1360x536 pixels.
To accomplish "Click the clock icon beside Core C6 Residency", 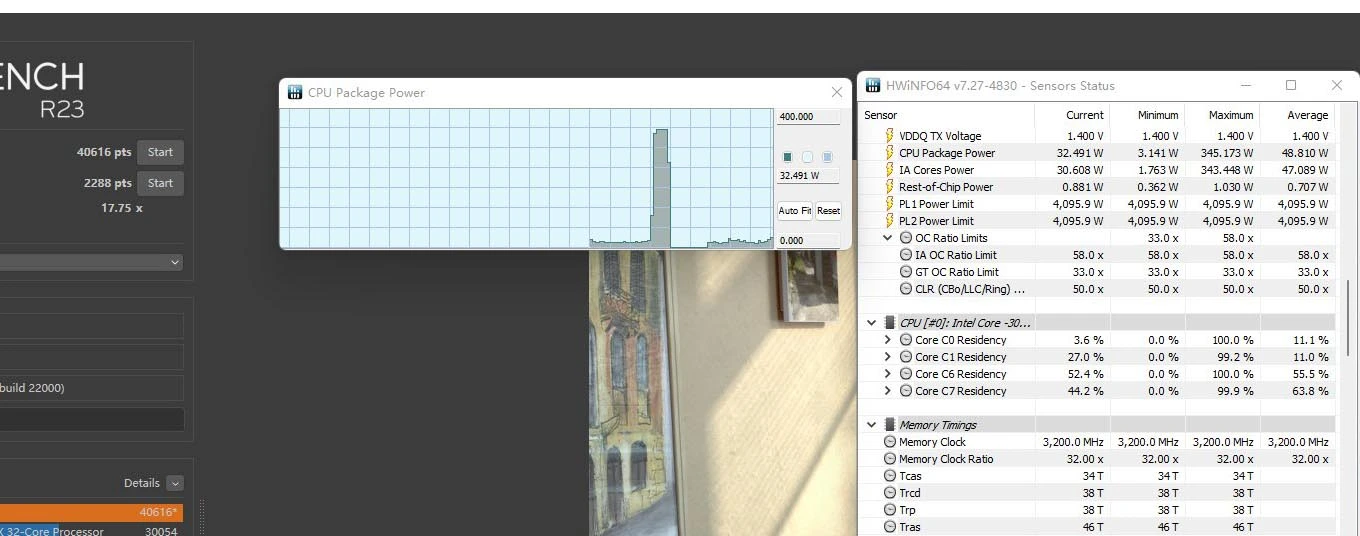I will tap(906, 374).
